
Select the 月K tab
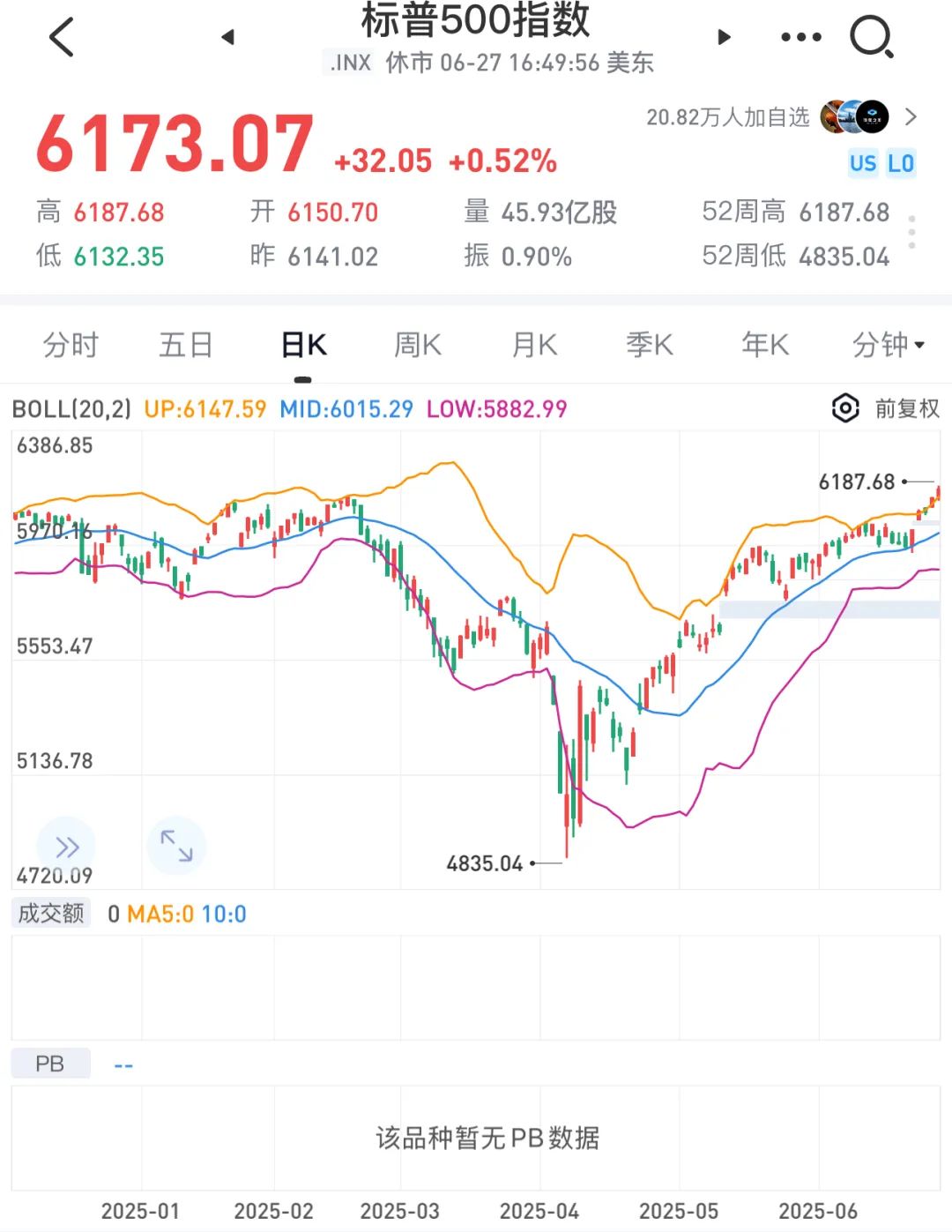535,345
